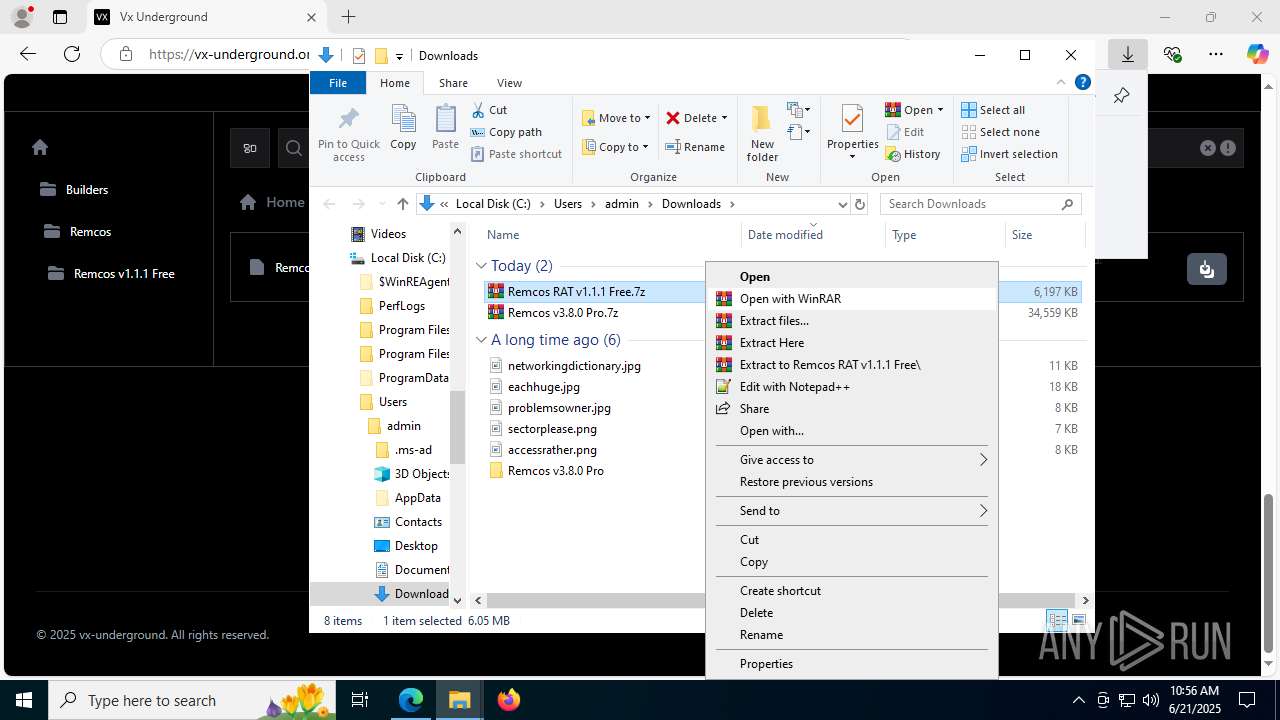This screenshot has width=1280, height=720.
Task: Open Microsoft Edge from taskbar
Action: click(411, 700)
